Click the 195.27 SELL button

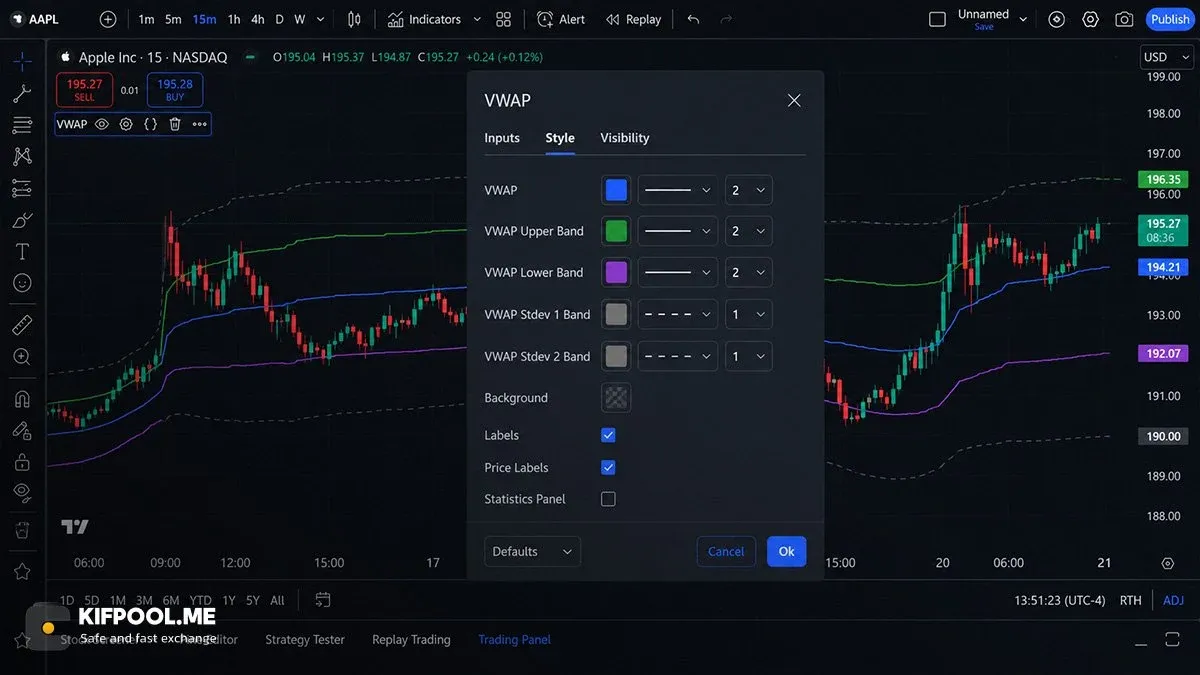[x=84, y=90]
